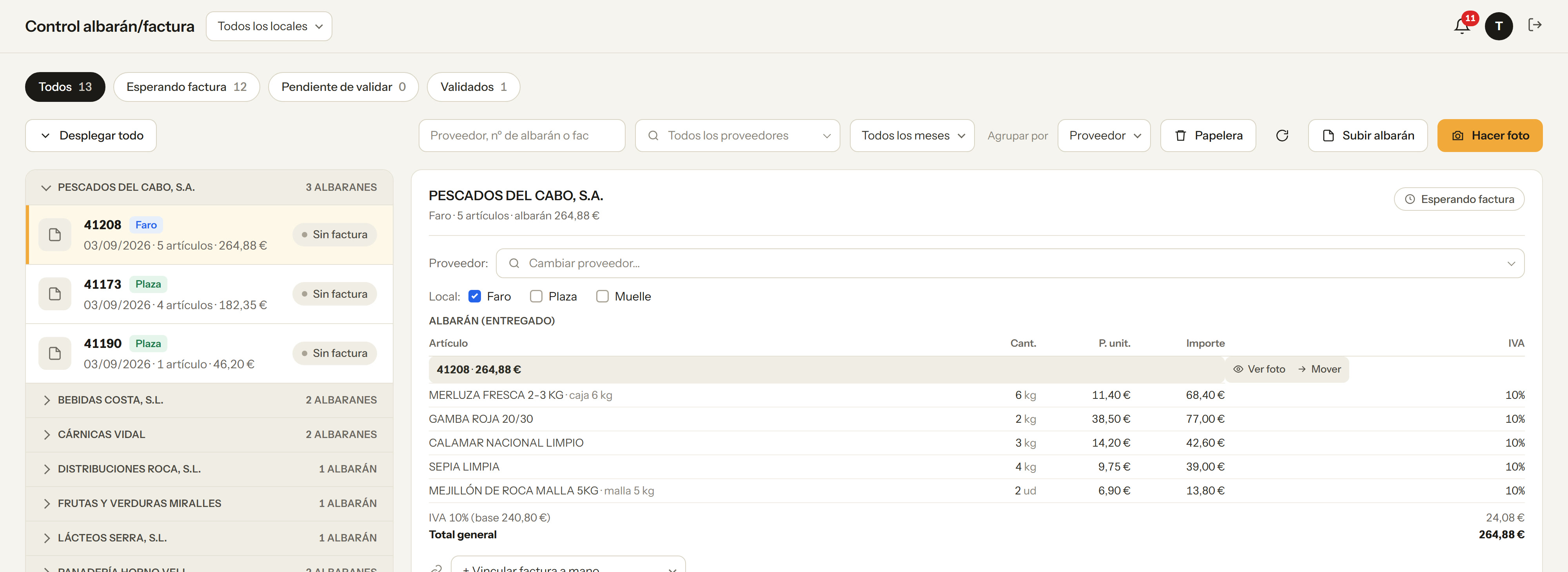Switch to Esperando factura tab

pyautogui.click(x=186, y=87)
